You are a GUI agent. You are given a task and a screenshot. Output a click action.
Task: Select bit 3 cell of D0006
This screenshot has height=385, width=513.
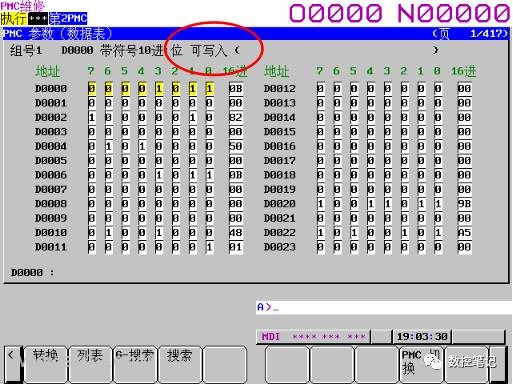(159, 175)
